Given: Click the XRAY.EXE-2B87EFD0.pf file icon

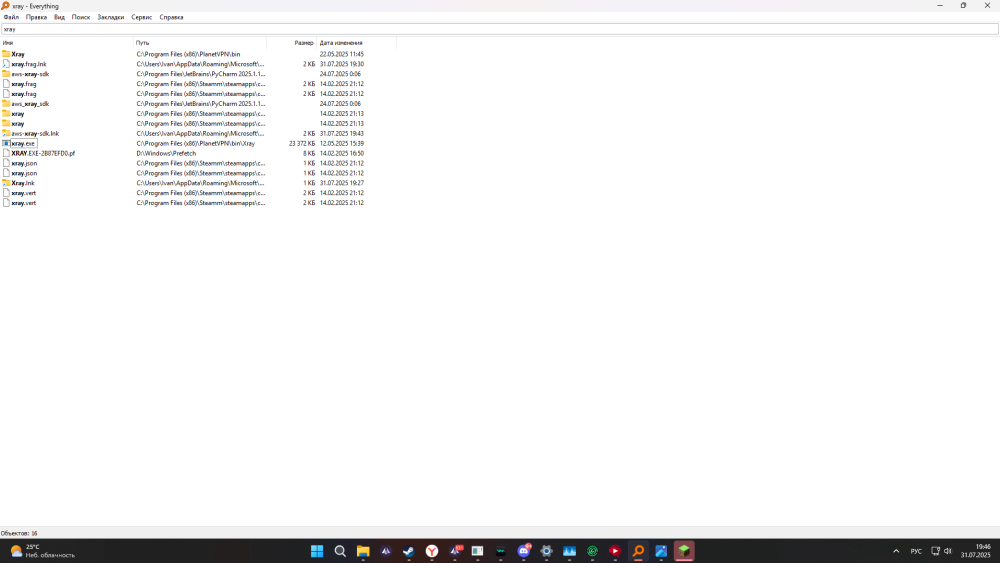Looking at the screenshot, I should tap(6, 153).
